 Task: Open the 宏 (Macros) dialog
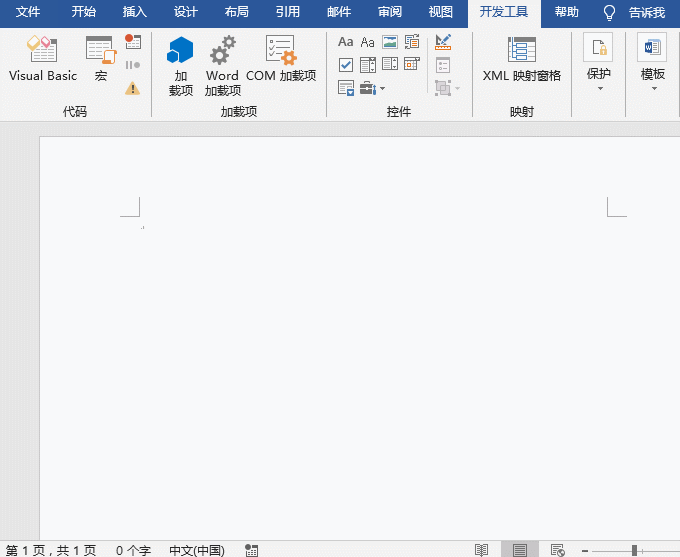pyautogui.click(x=101, y=59)
